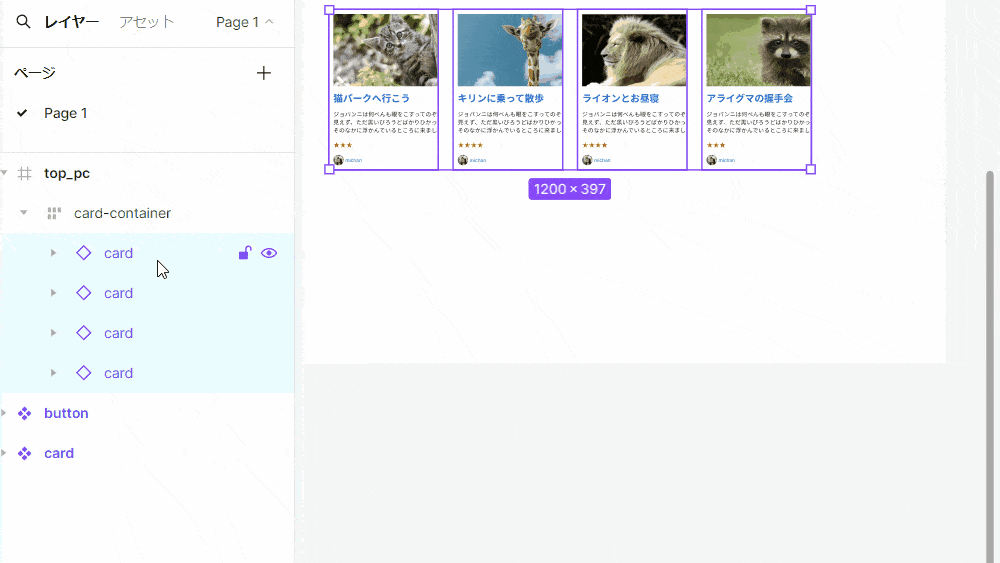Click the キリンに乗って散歩 card title
The width and height of the screenshot is (1000, 563).
point(501,98)
